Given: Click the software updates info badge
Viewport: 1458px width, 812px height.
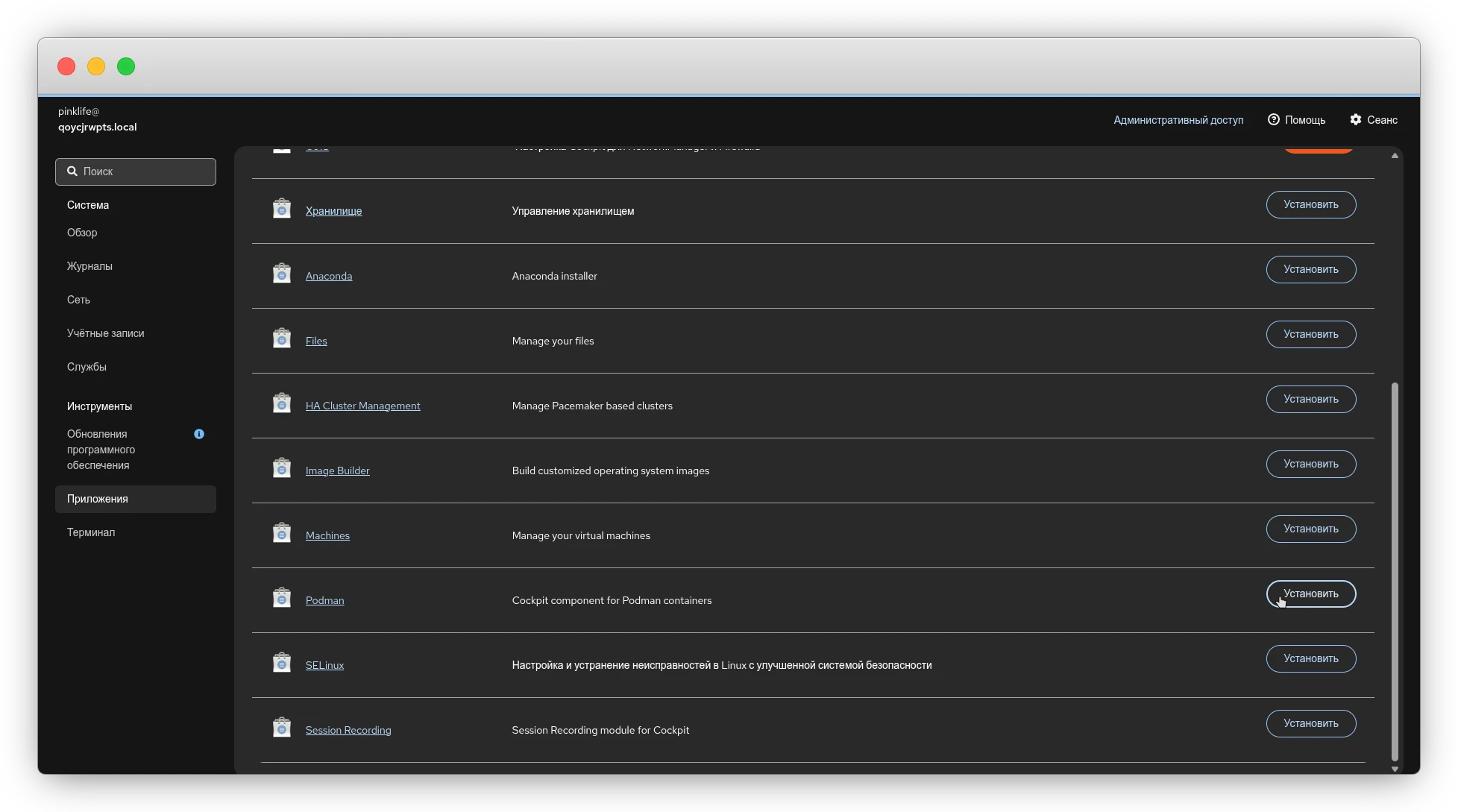Looking at the screenshot, I should click(199, 434).
